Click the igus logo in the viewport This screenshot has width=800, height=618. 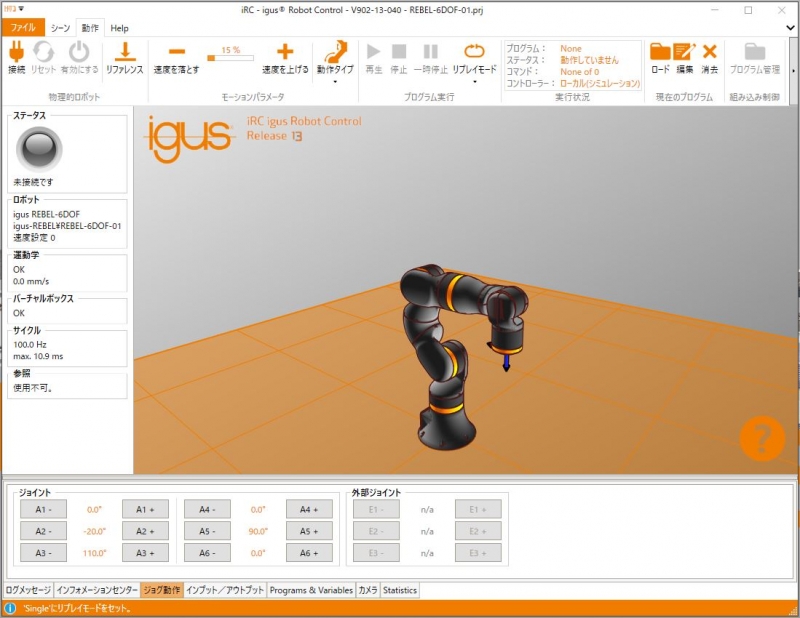click(x=189, y=139)
